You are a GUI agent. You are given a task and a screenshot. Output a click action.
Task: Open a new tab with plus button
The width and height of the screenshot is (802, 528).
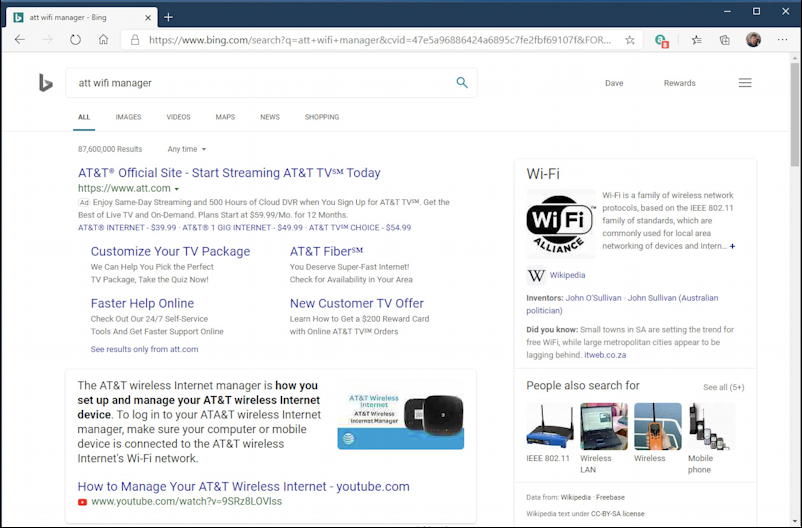(x=168, y=17)
